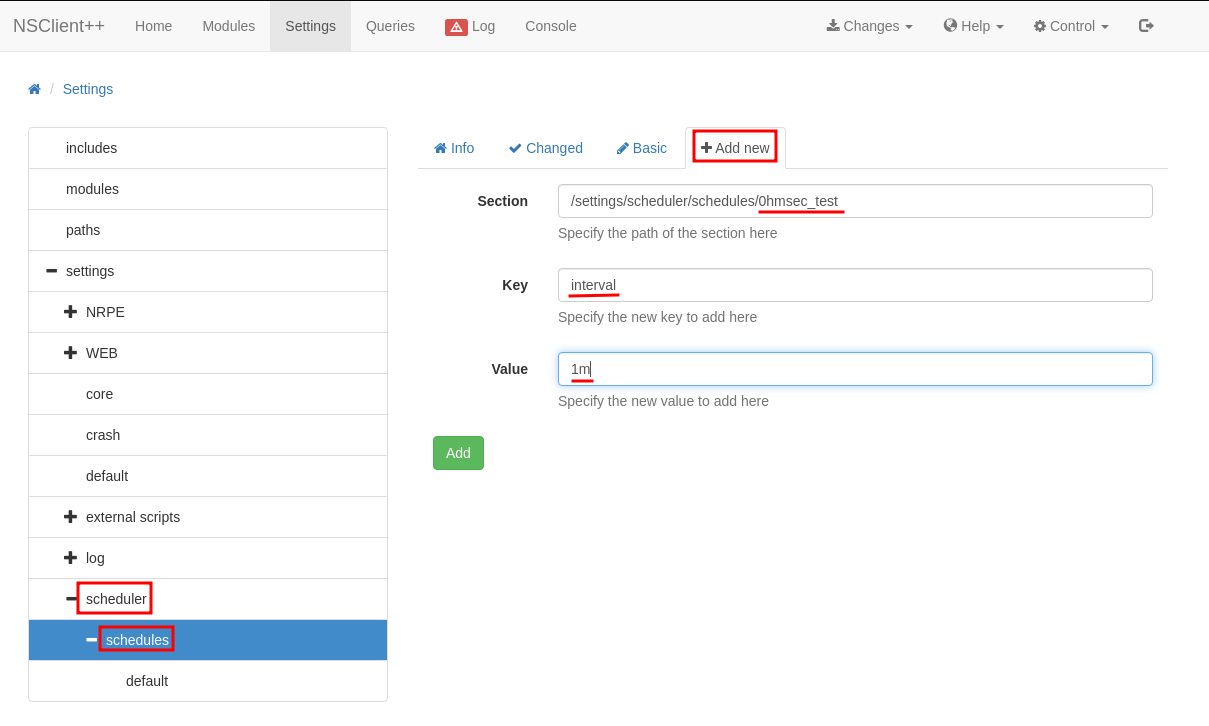
Task: Switch to the Info tab
Action: [x=453, y=148]
